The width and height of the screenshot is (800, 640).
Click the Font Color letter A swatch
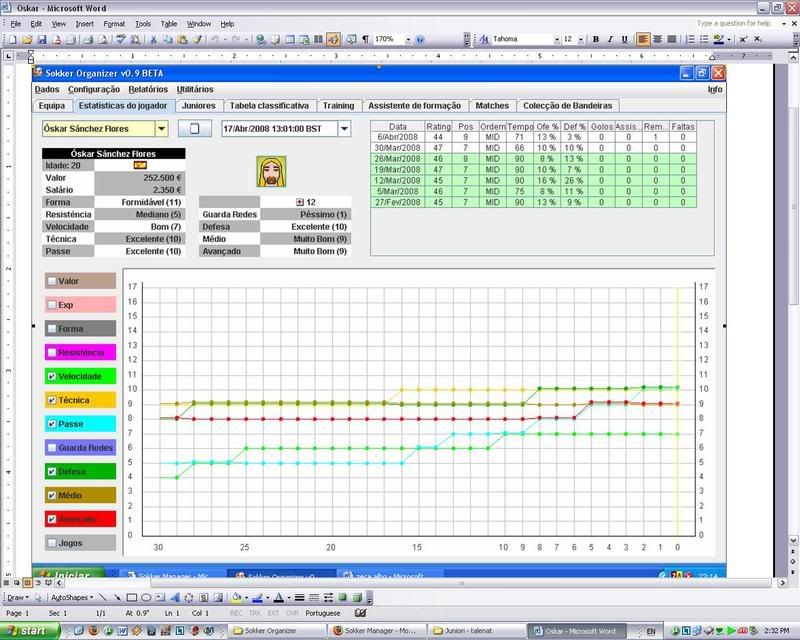click(x=279, y=597)
